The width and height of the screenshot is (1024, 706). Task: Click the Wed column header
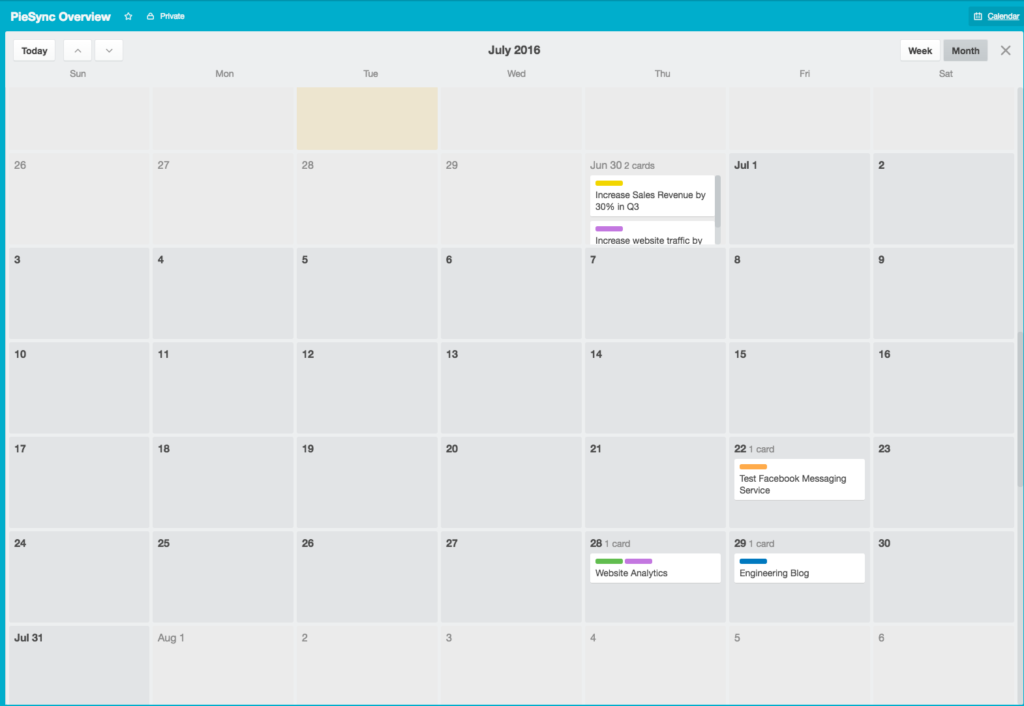pyautogui.click(x=516, y=74)
